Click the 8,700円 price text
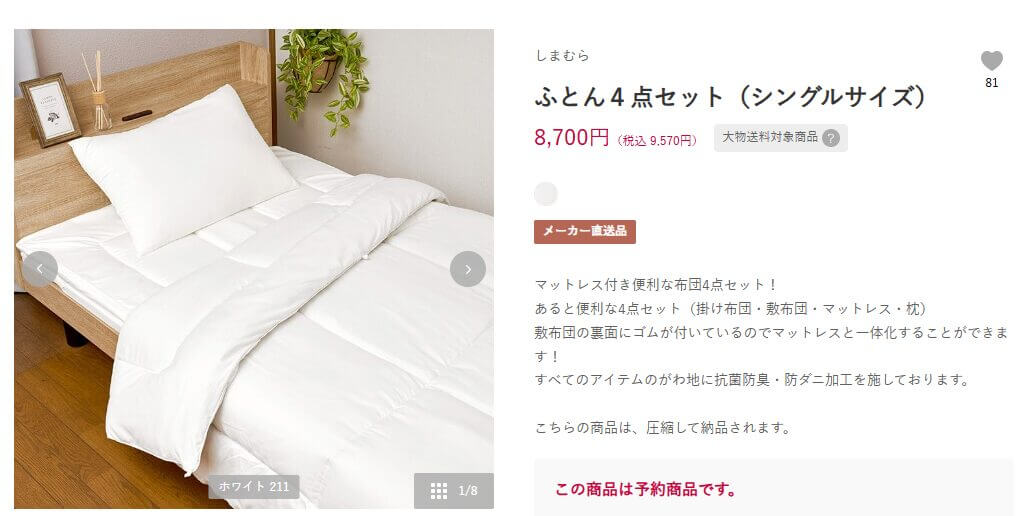This screenshot has width=1025, height=516. click(571, 137)
